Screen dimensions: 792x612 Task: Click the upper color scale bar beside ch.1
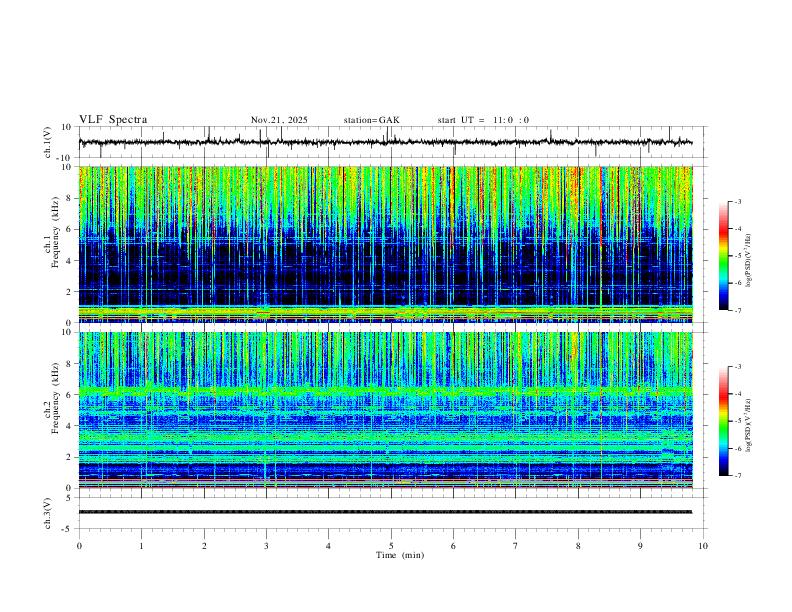tap(724, 256)
